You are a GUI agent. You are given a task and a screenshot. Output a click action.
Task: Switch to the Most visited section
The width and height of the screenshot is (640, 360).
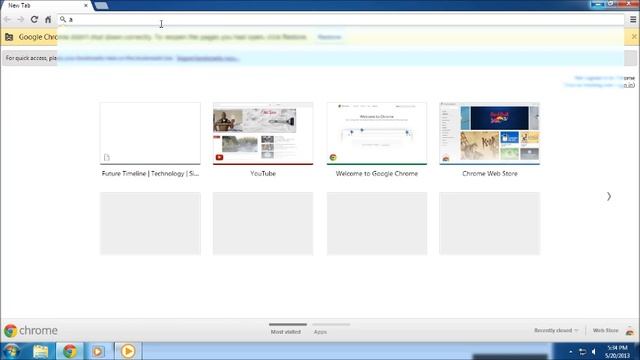(x=286, y=332)
